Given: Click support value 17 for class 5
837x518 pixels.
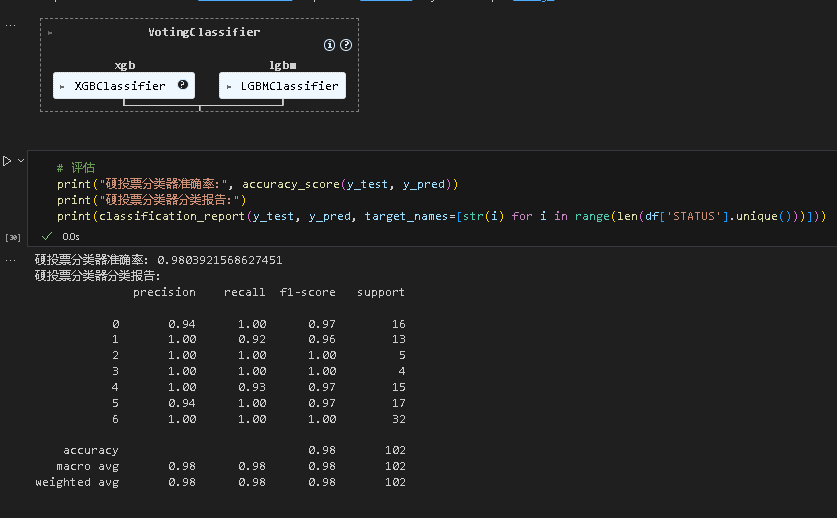Looking at the screenshot, I should coord(399,403).
